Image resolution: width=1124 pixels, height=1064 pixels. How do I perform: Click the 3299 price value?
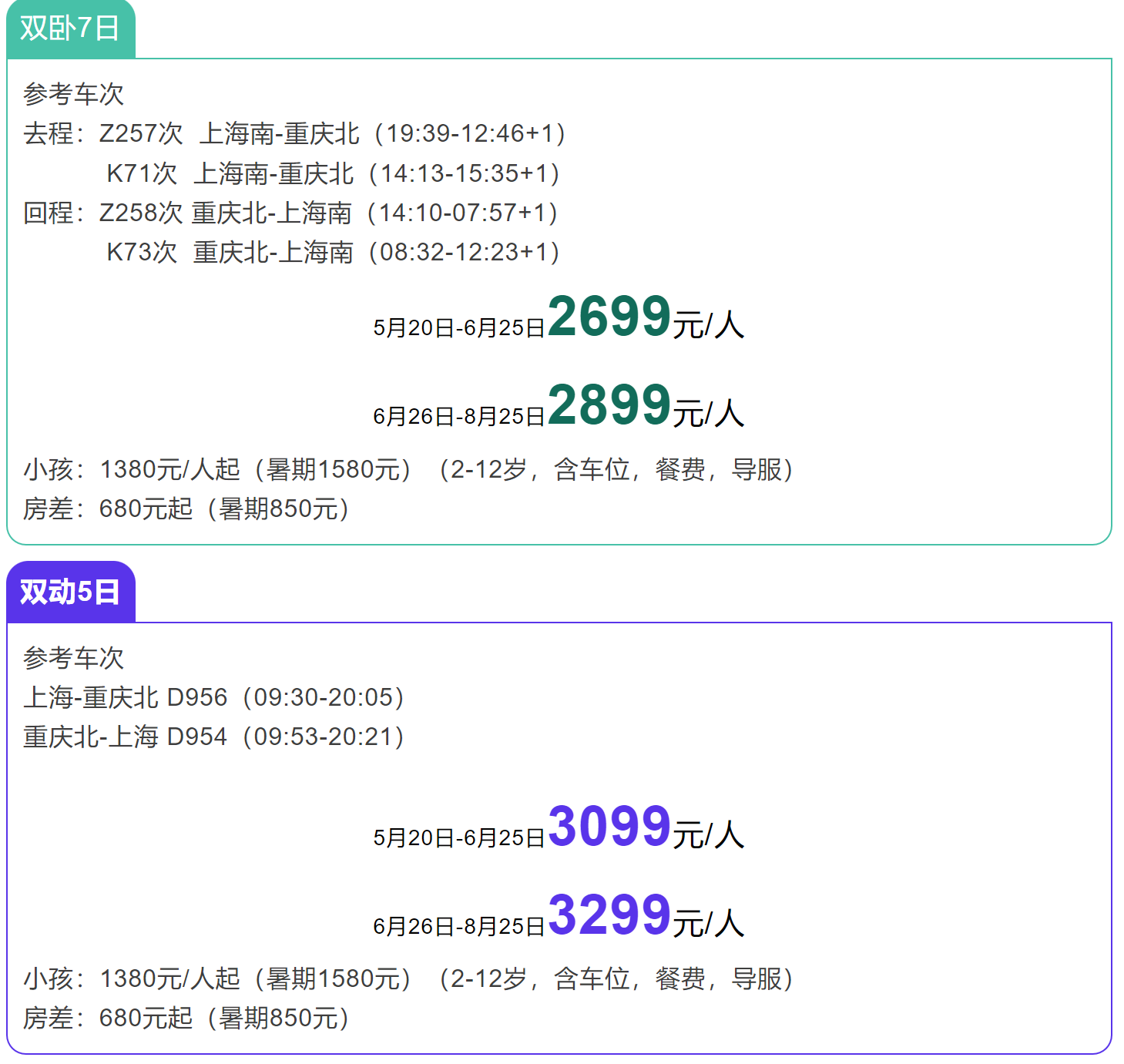click(609, 915)
